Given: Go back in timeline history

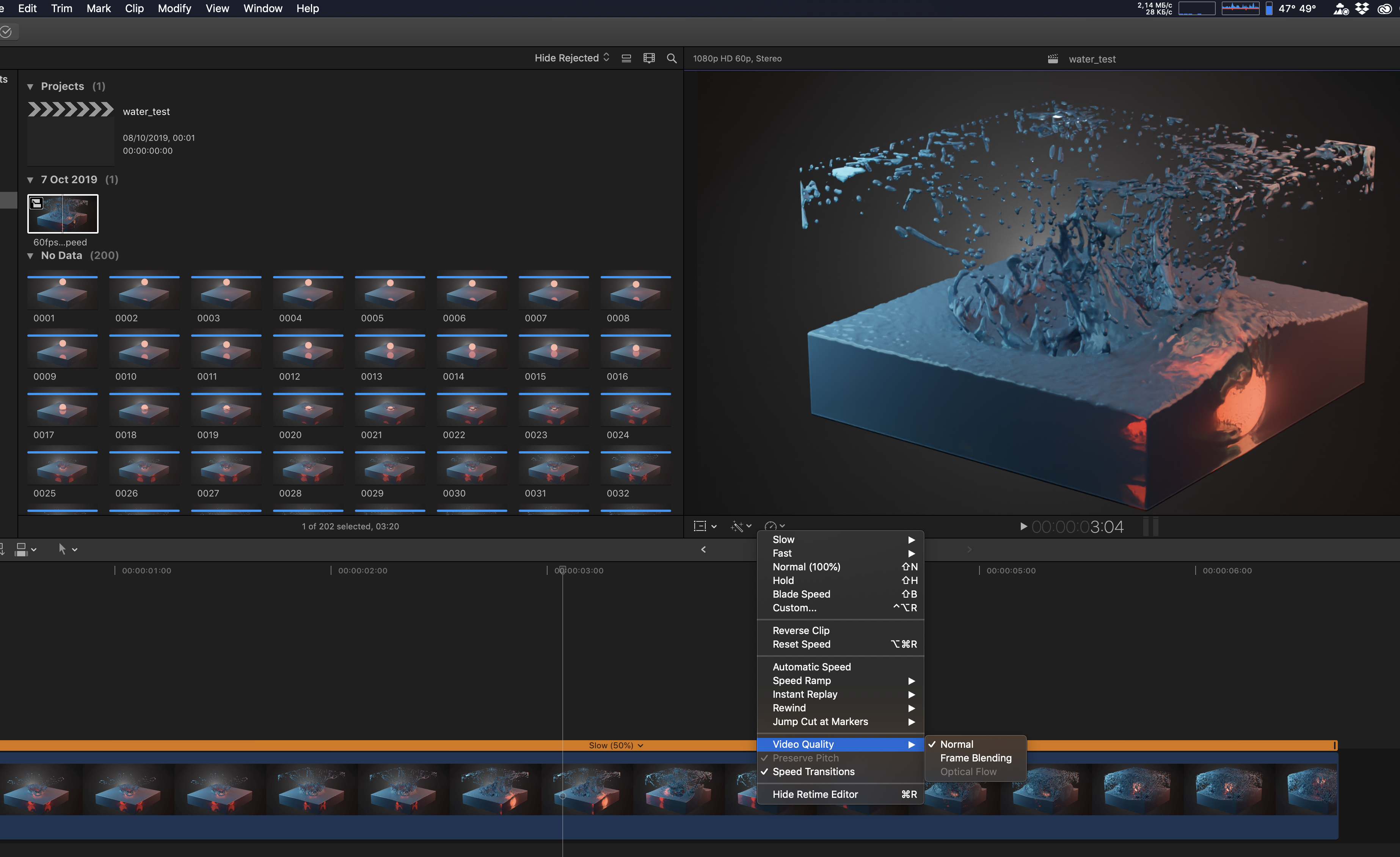Looking at the screenshot, I should pyautogui.click(x=703, y=549).
